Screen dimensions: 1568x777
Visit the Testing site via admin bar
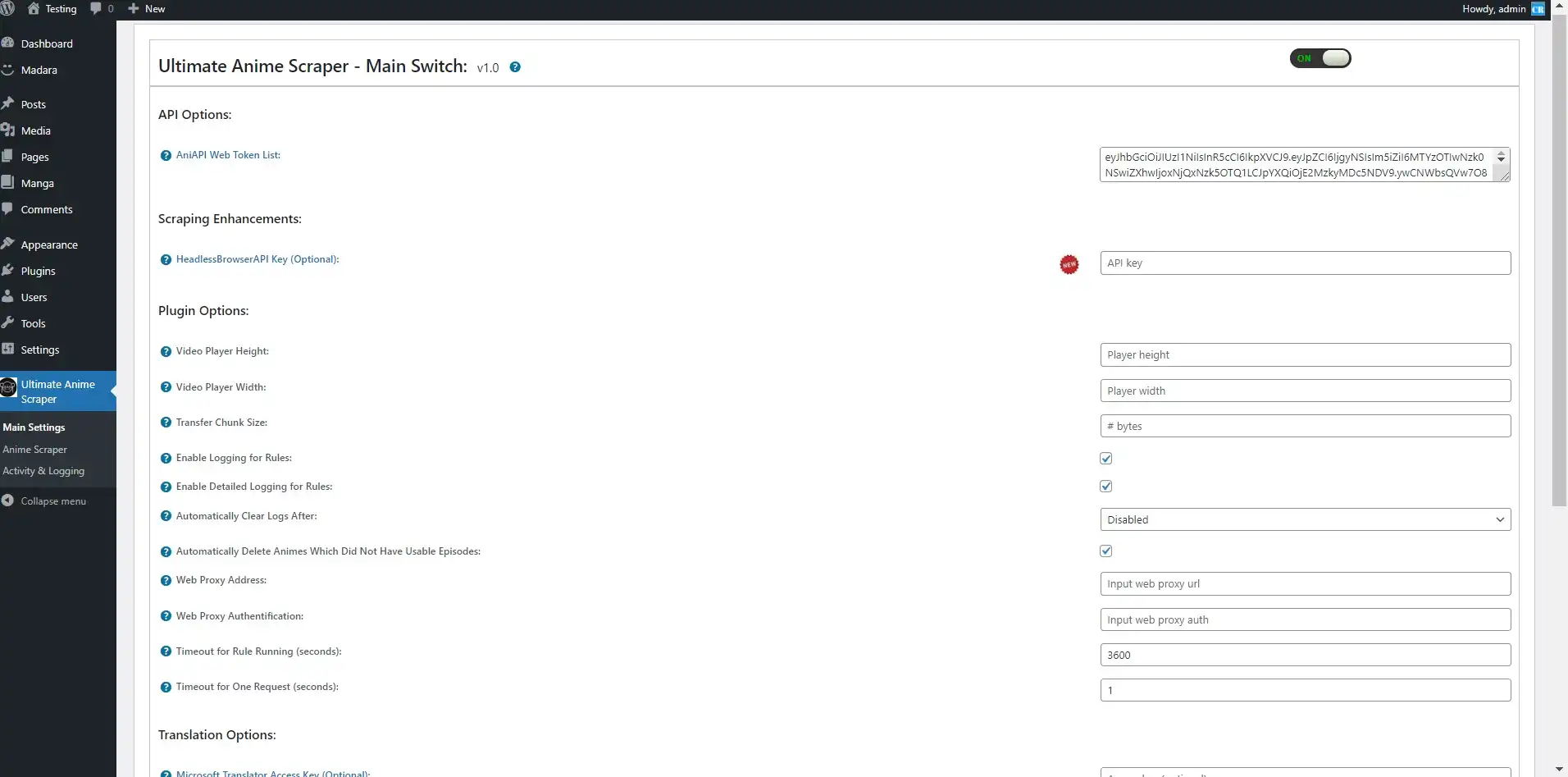coord(52,8)
